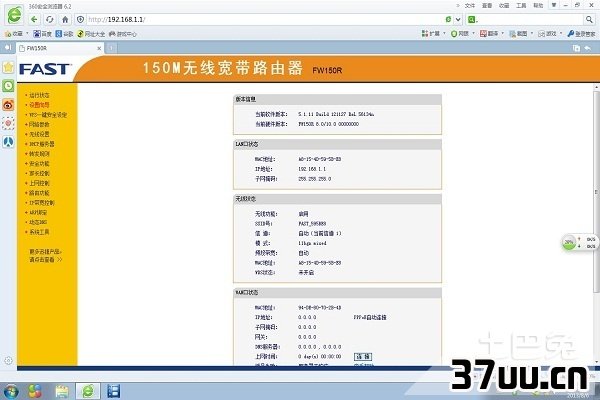Expand the 扩展 dropdown arrow
Image resolution: width=600 pixels, height=400 pixels.
click(x=444, y=33)
